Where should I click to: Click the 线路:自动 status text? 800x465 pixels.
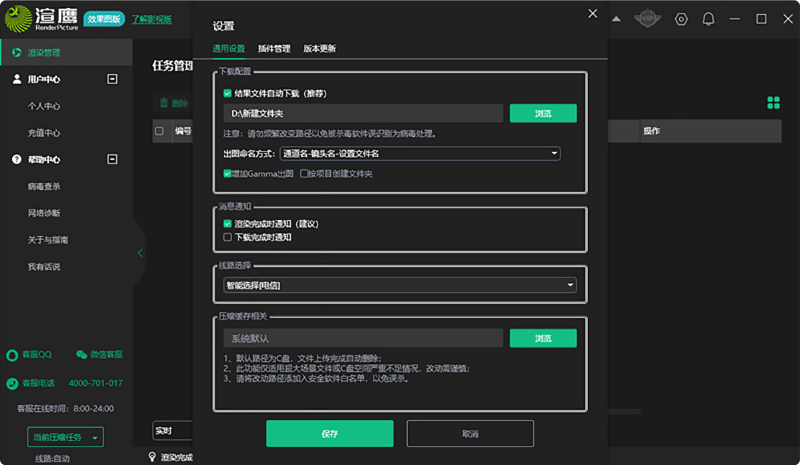click(53, 458)
